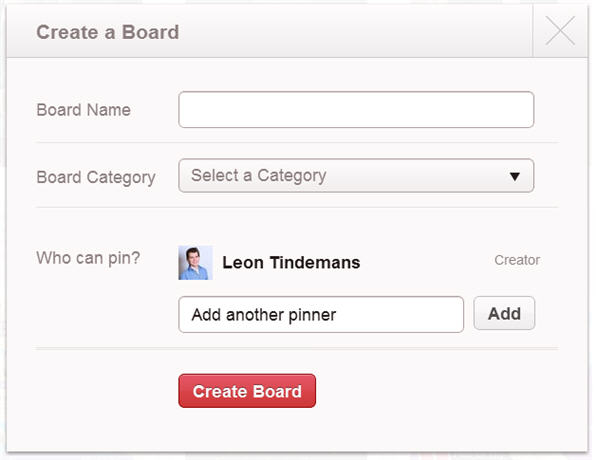Click the Create a Board title
The image size is (596, 460).
(x=108, y=32)
